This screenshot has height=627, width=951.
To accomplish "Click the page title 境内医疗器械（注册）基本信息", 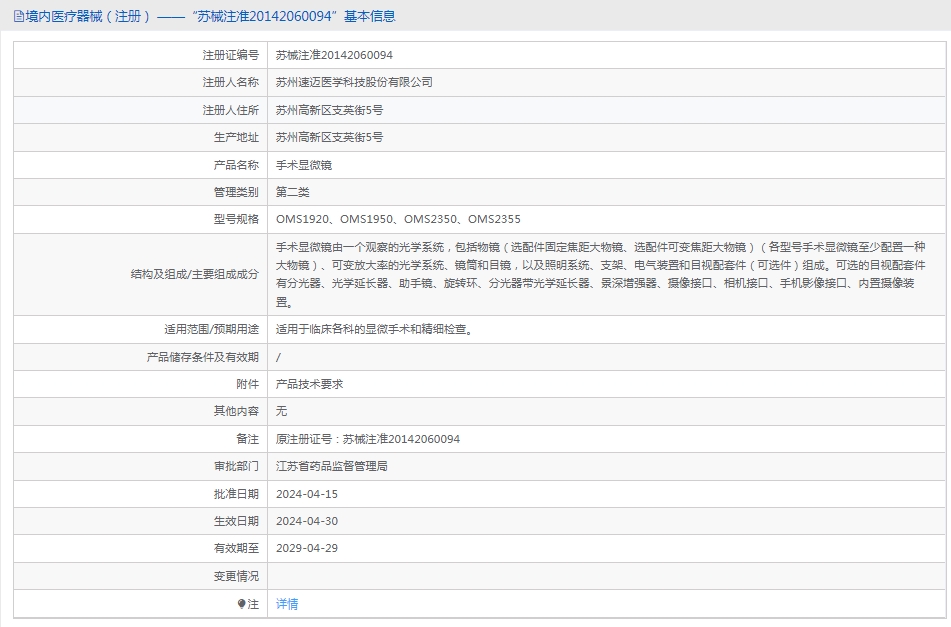I will click(210, 16).
